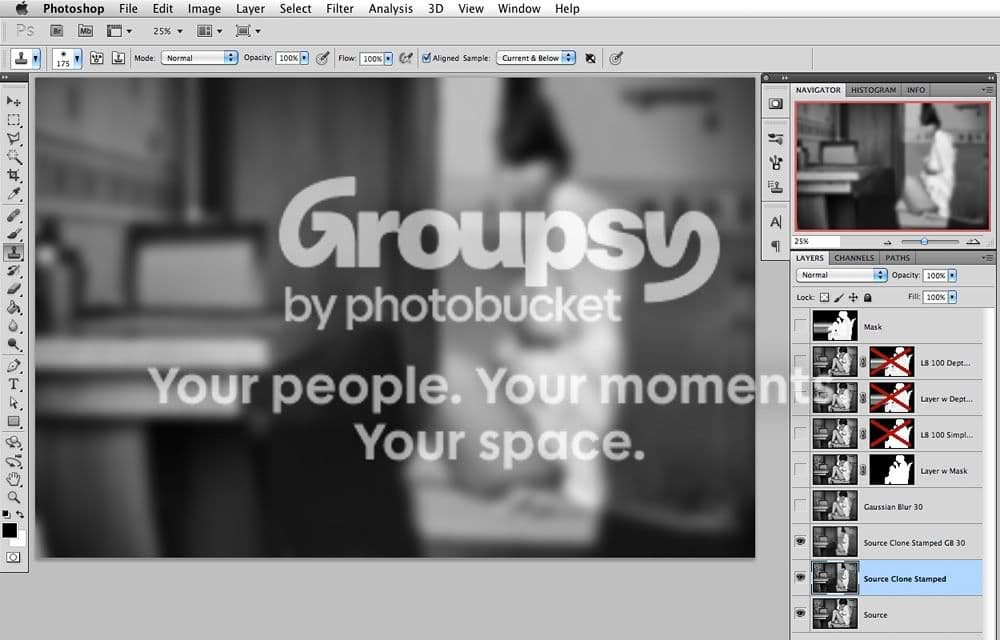The width and height of the screenshot is (1000, 640).
Task: Switch to the Paths tab
Action: (897, 258)
